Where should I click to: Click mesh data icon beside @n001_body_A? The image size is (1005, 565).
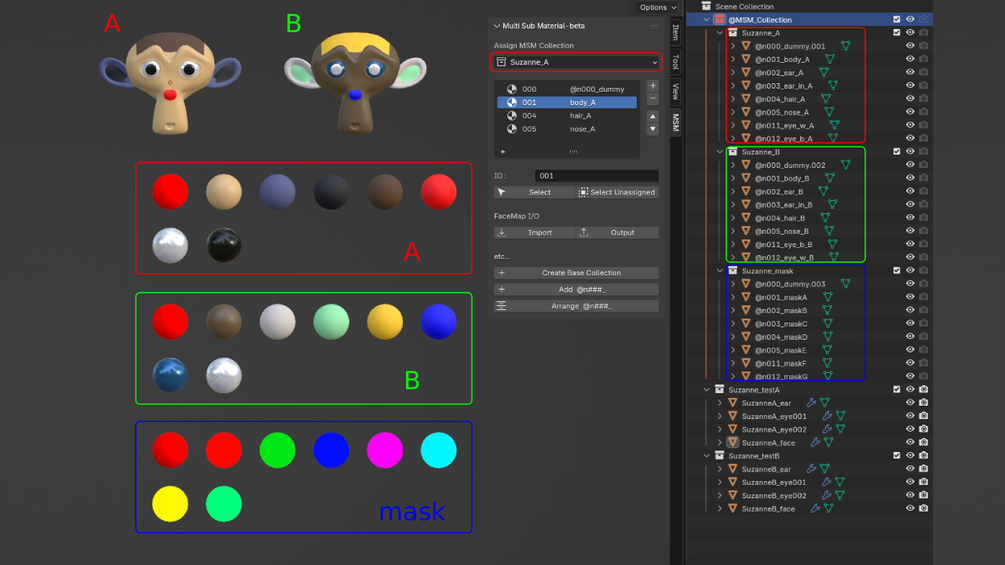coord(829,59)
